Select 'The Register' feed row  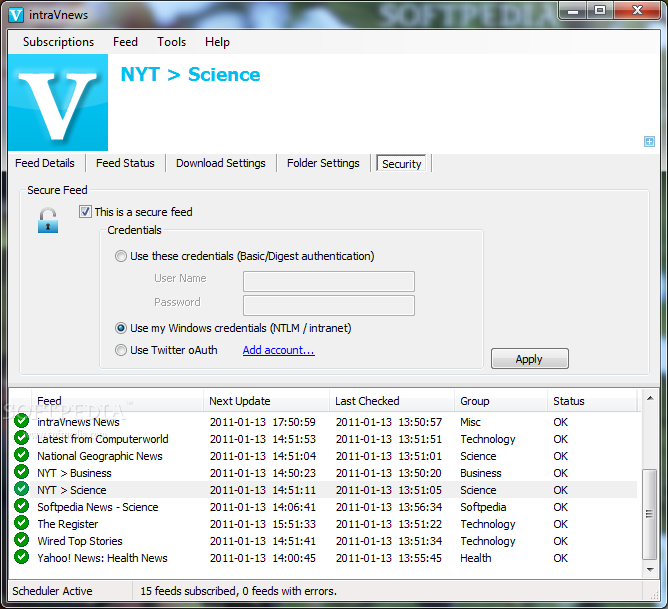click(324, 524)
